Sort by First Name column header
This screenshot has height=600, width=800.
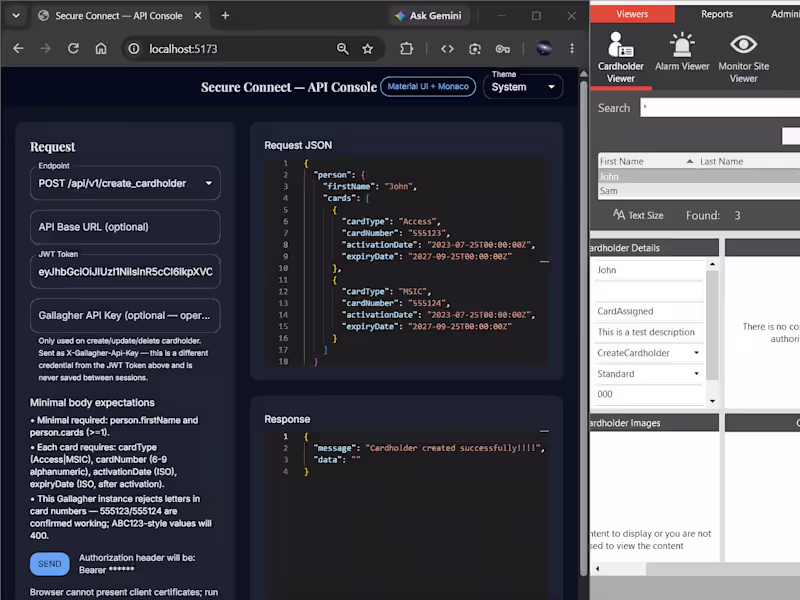646,161
